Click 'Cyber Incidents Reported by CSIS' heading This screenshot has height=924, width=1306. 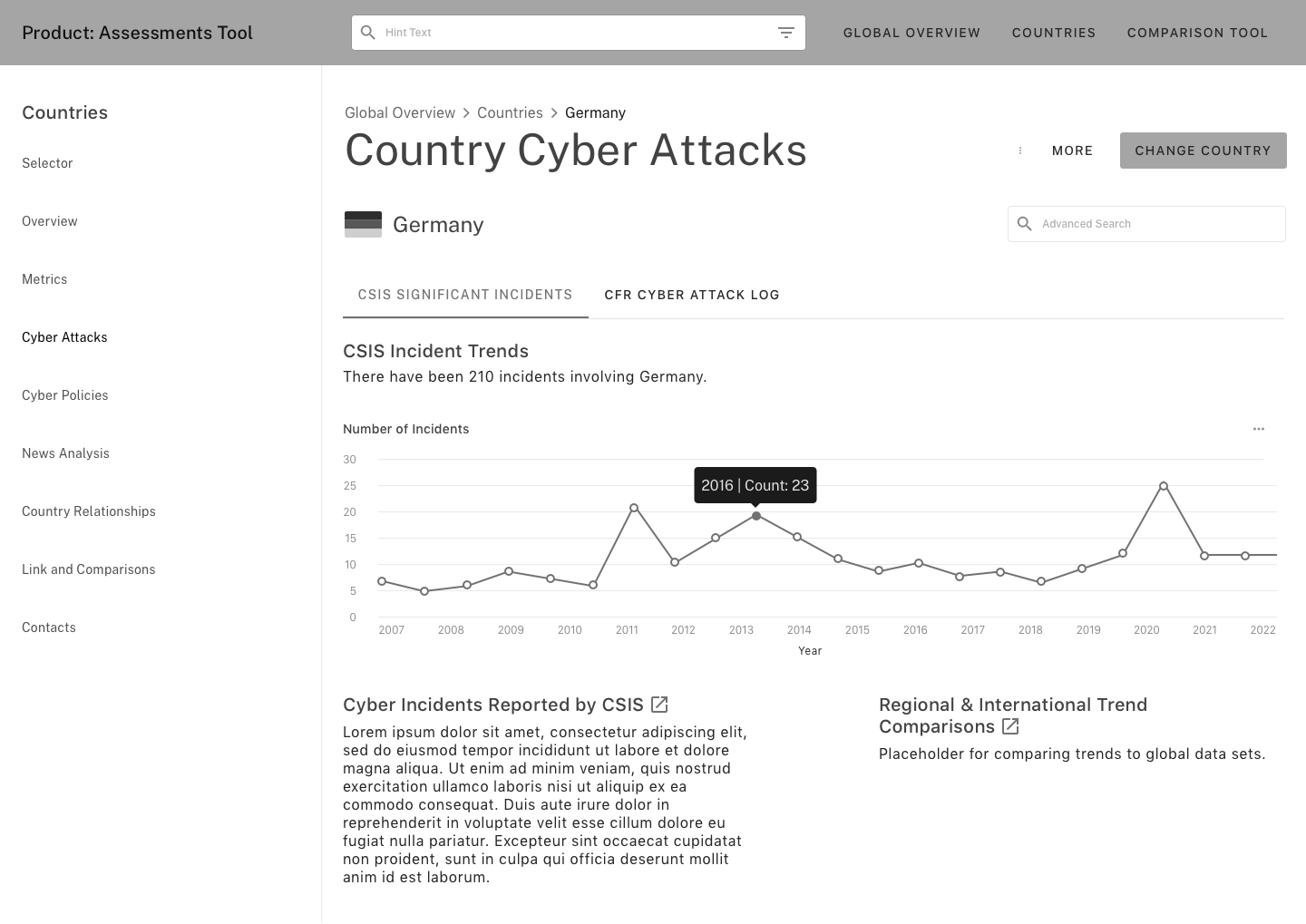tap(493, 705)
